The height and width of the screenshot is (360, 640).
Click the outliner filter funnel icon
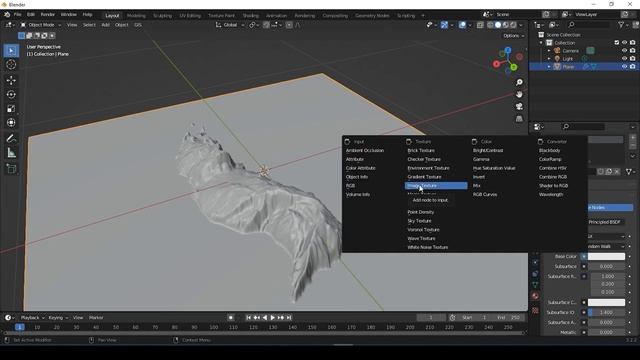[622, 25]
